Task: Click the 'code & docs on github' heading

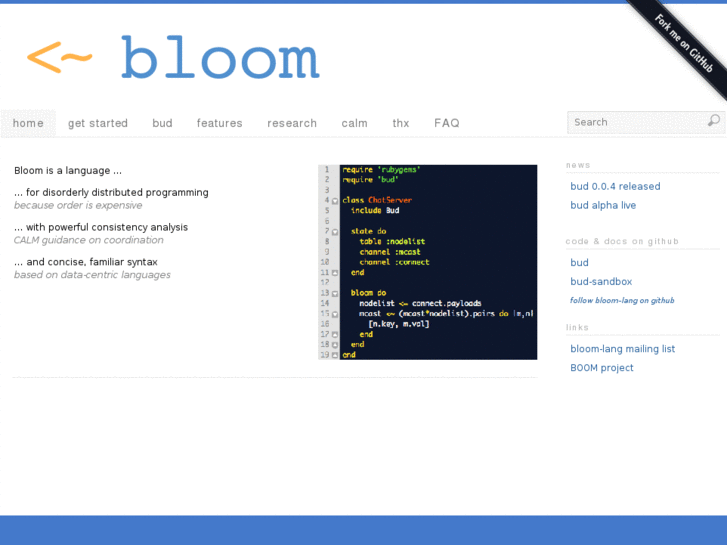Action: tap(622, 241)
